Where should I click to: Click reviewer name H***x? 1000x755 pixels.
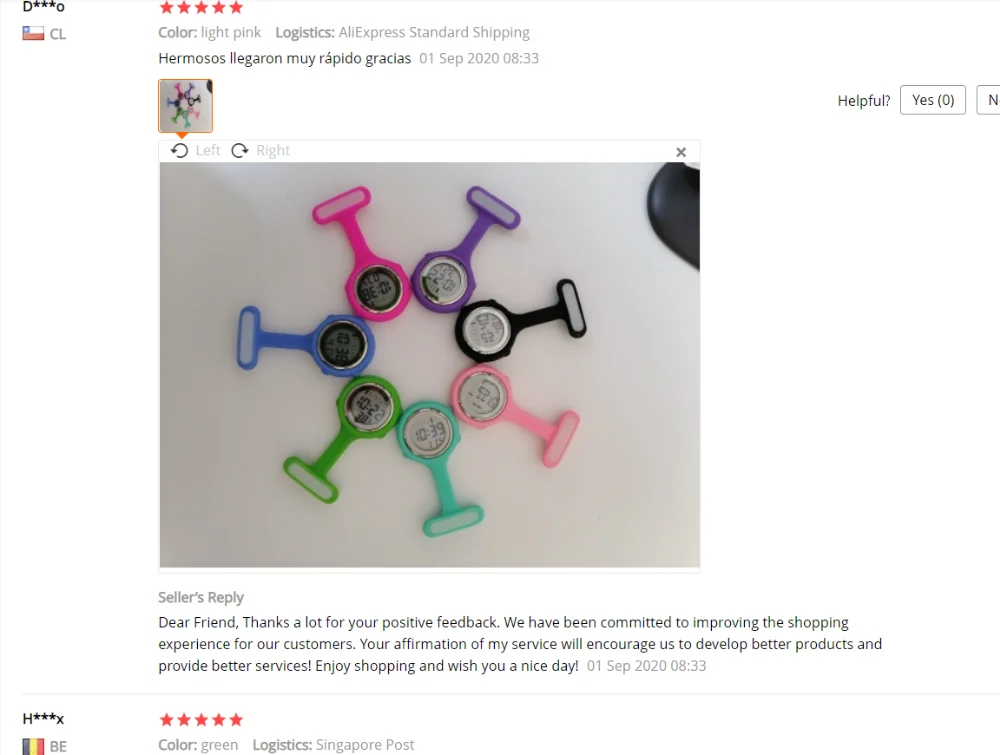pyautogui.click(x=43, y=719)
